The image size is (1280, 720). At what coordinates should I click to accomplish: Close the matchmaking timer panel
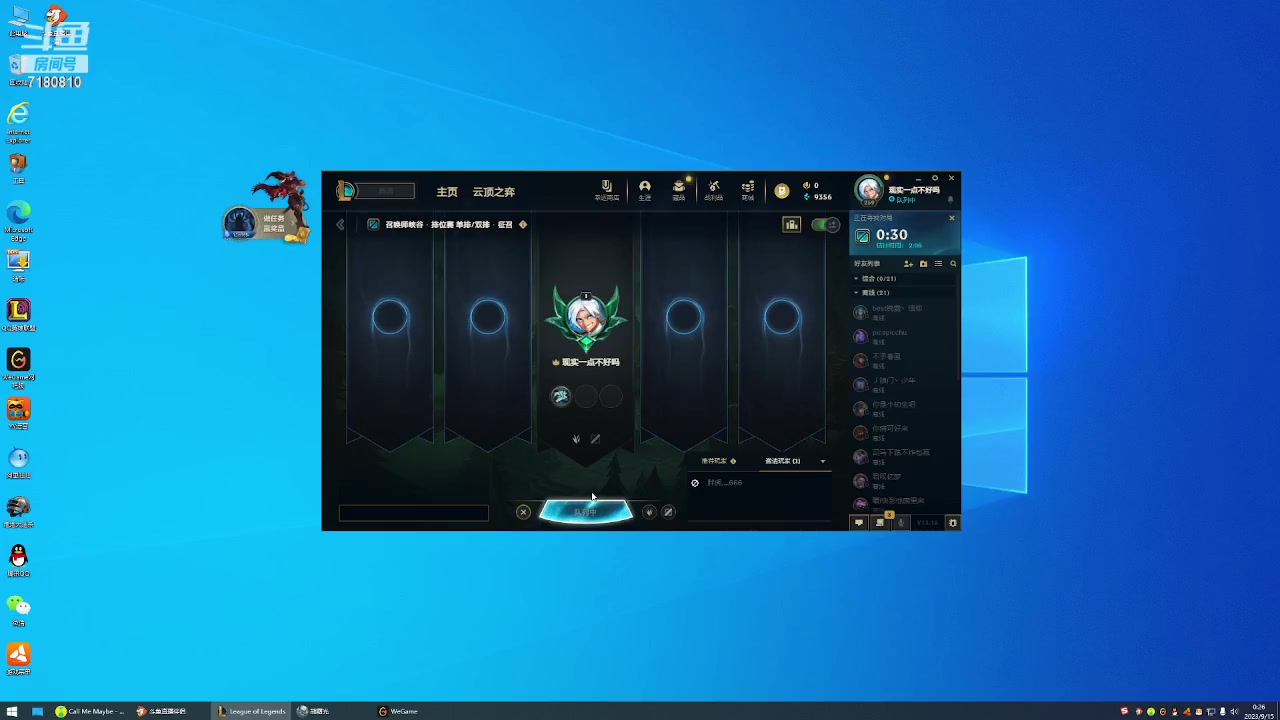pos(952,218)
